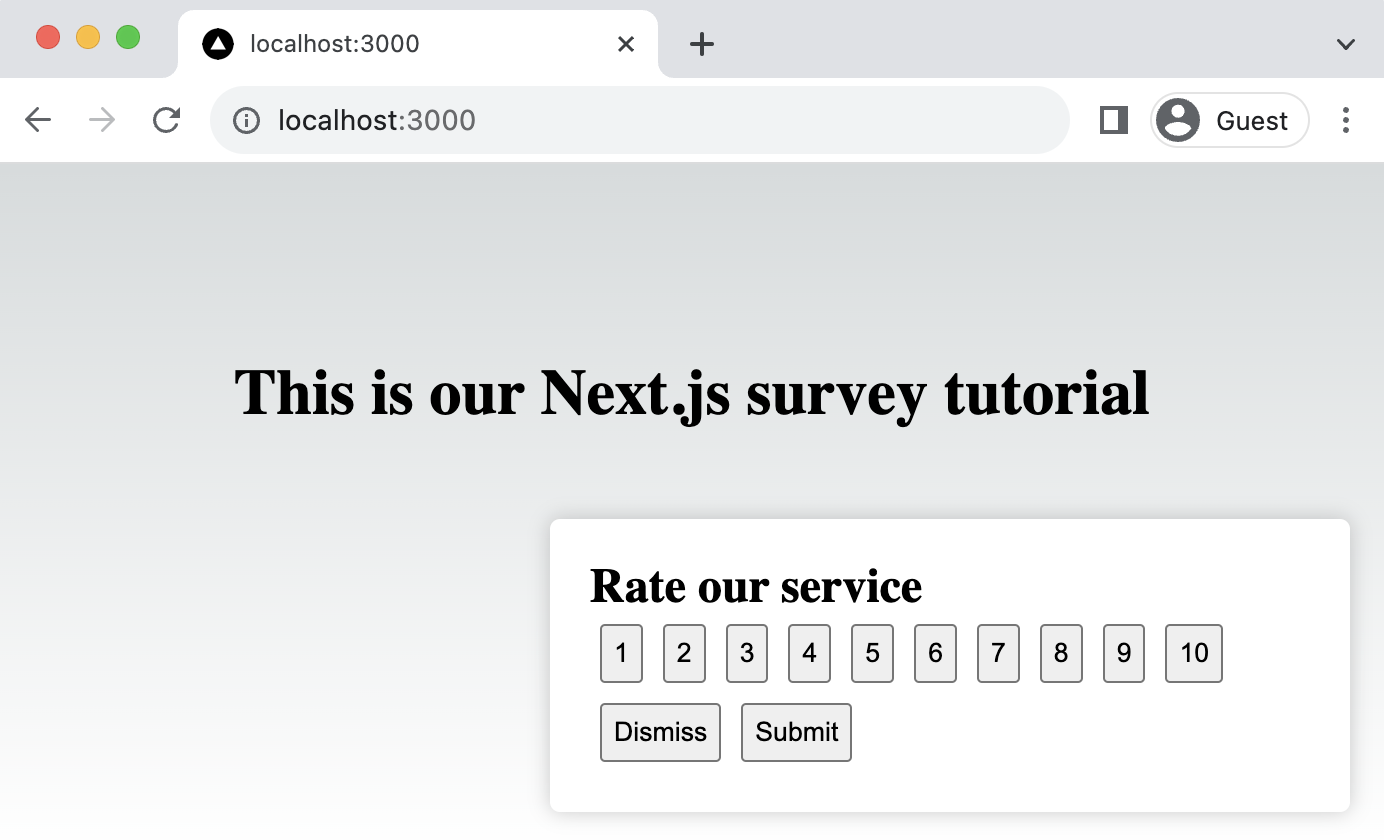This screenshot has width=1384, height=840.
Task: Click inside the address bar
Action: coord(640,120)
